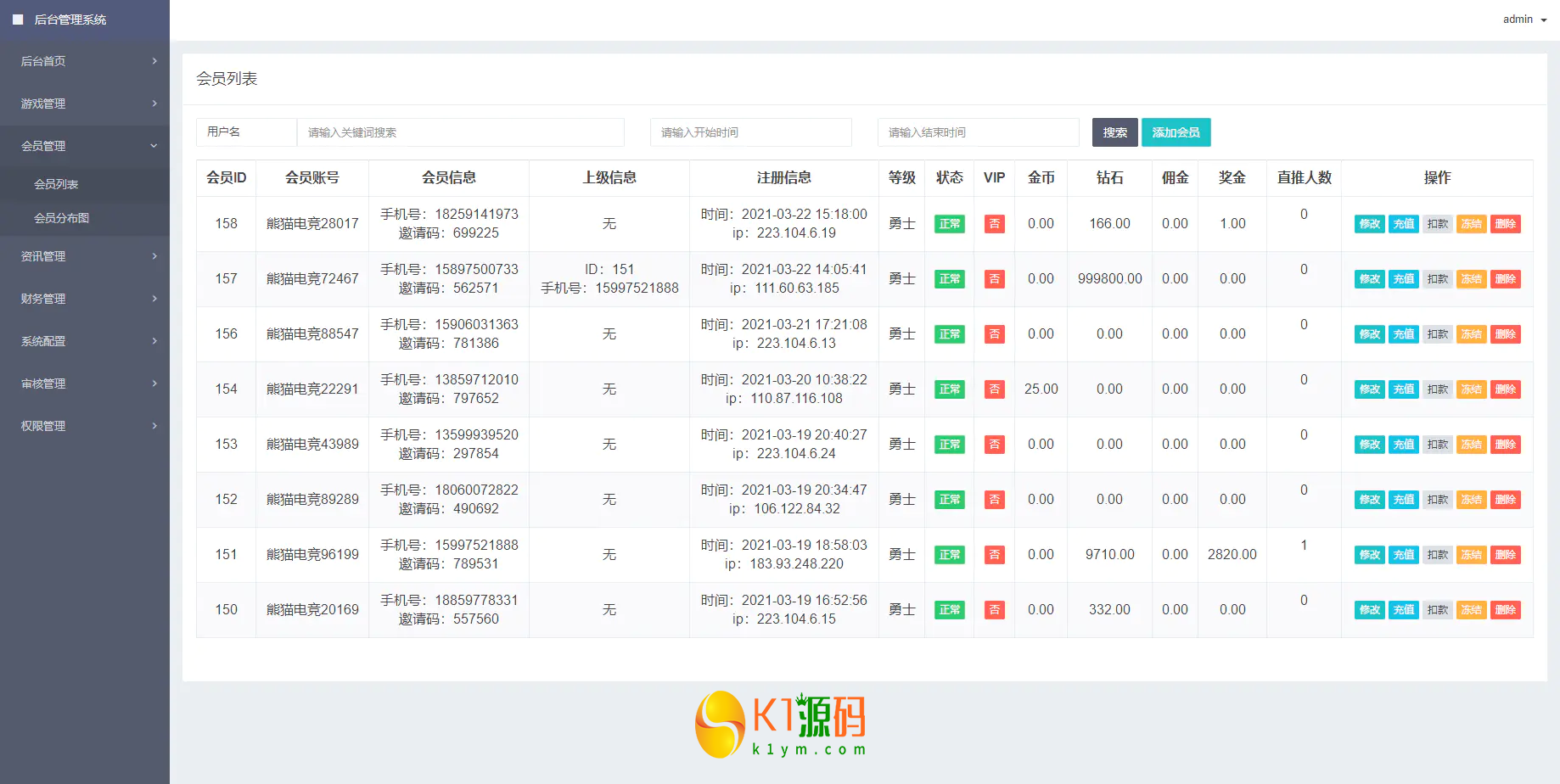Click 充值 for member 157

click(1403, 279)
